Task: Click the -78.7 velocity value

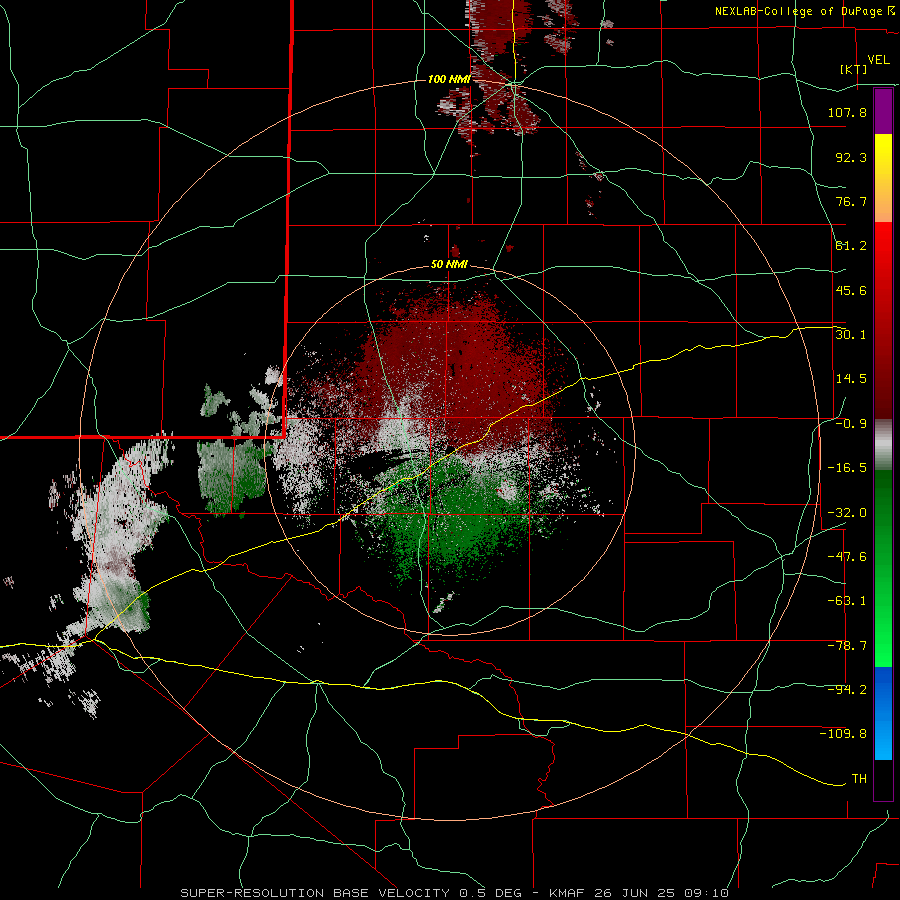Action: [847, 646]
